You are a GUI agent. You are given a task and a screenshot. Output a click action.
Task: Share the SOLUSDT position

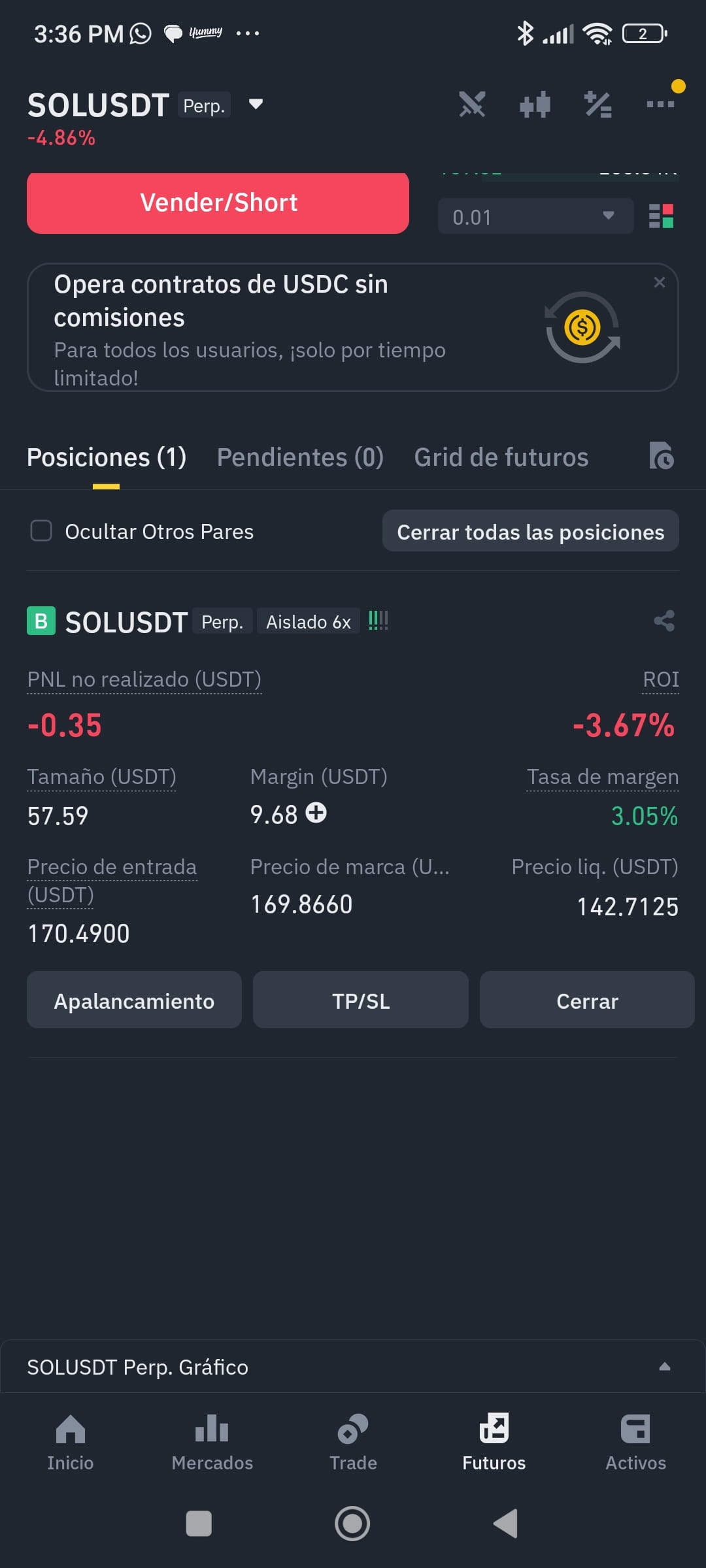(664, 621)
